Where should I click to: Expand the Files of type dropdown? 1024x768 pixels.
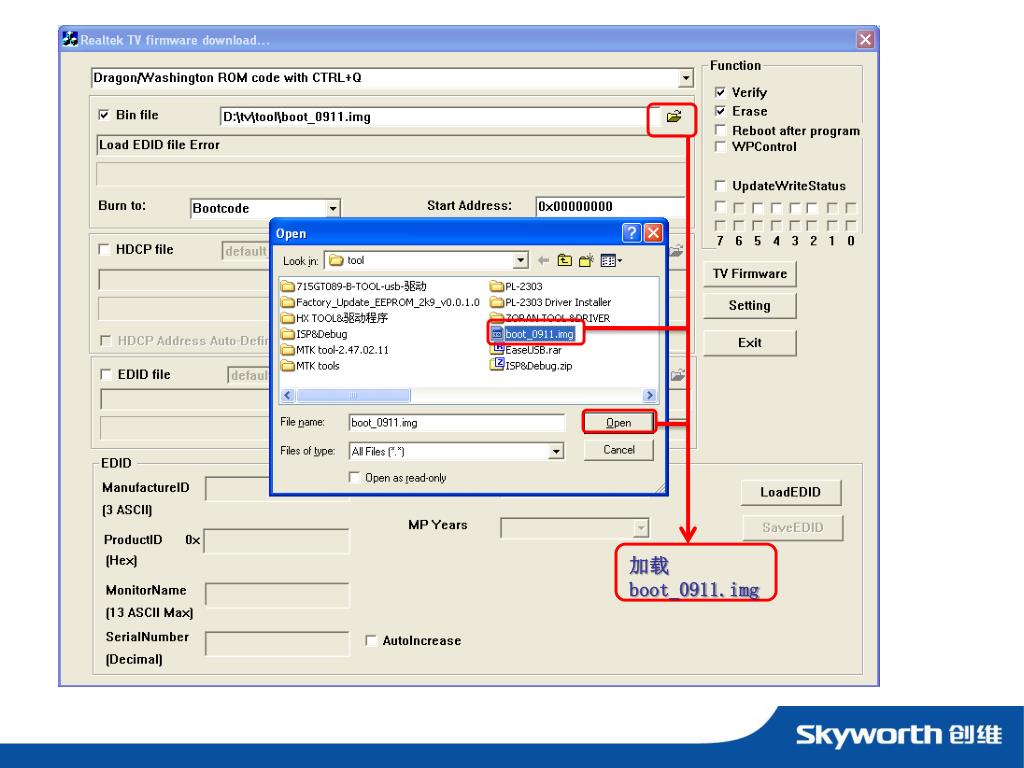point(557,451)
